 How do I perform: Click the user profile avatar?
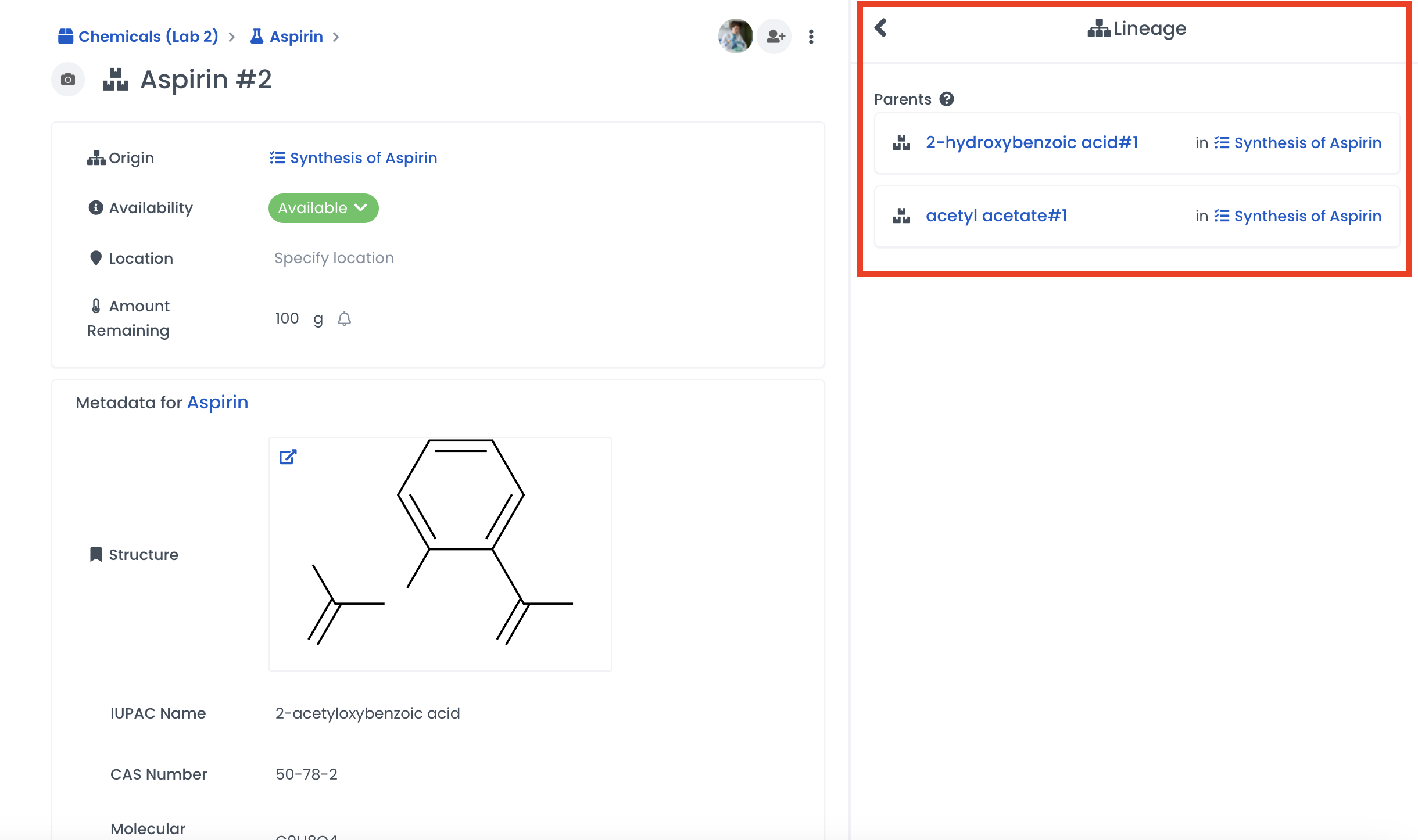pos(735,36)
